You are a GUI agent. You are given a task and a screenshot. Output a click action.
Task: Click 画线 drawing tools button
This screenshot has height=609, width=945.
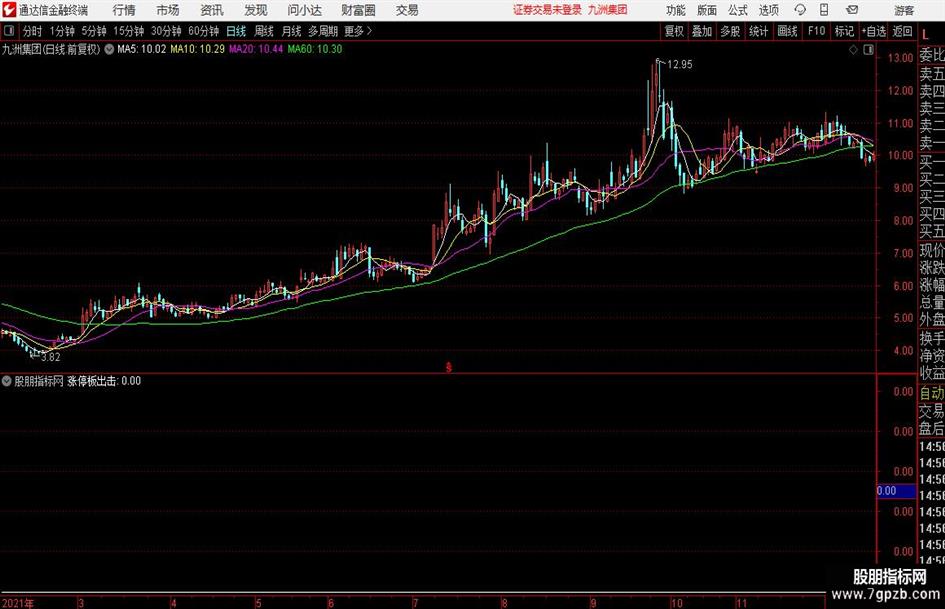coord(787,31)
